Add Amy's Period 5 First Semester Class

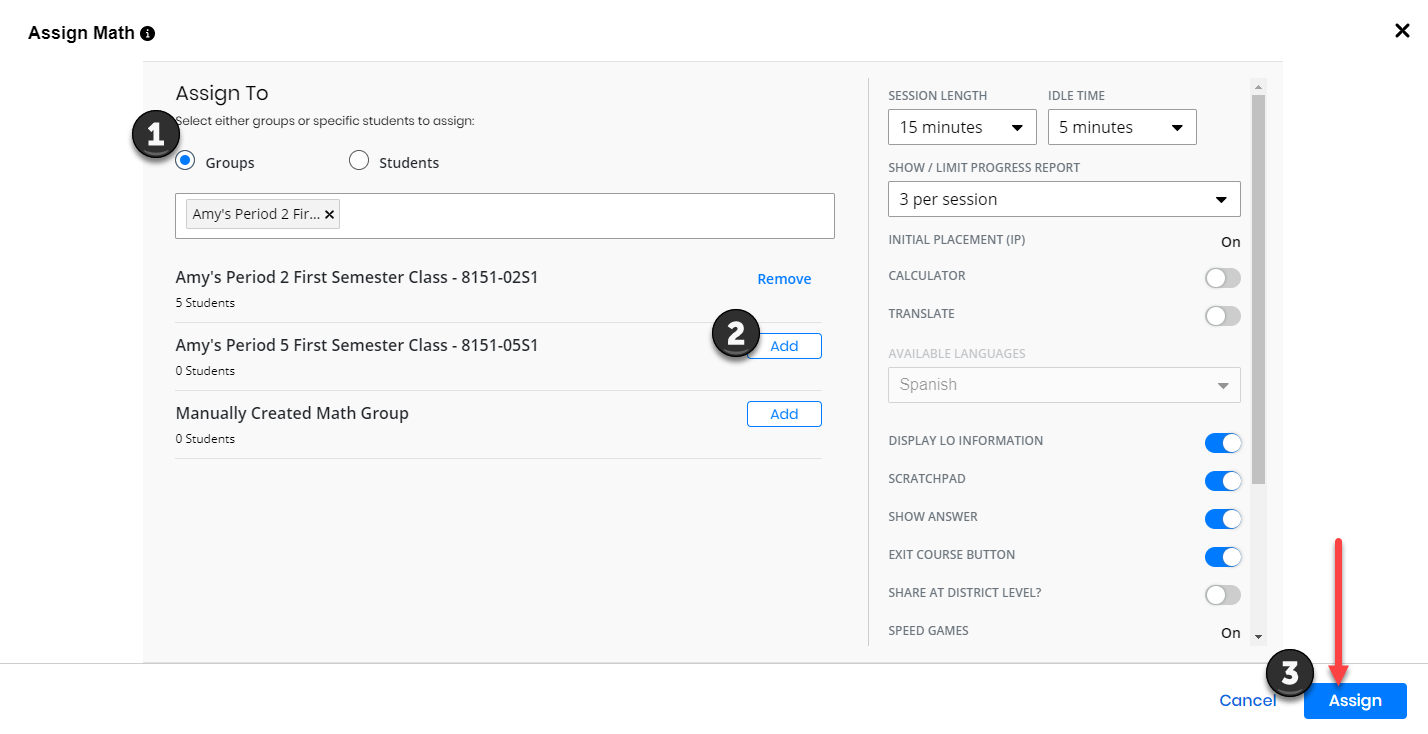(x=784, y=345)
